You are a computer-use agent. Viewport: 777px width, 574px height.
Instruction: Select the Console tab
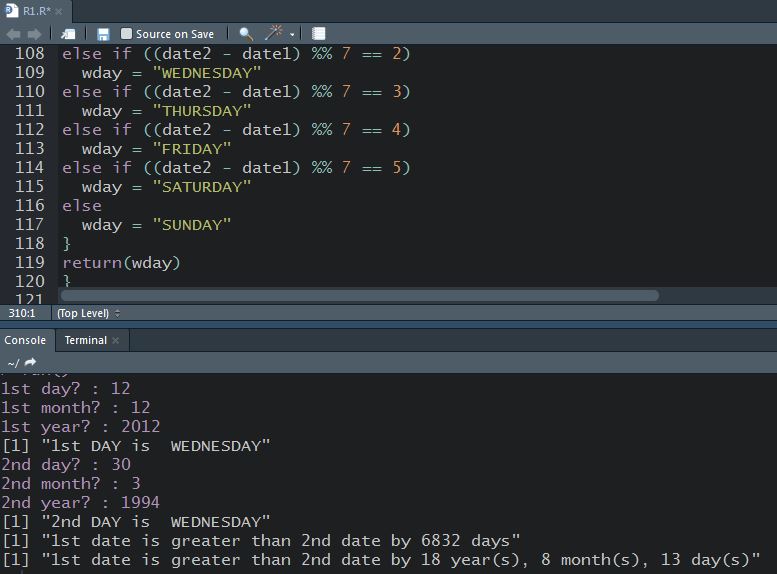[x=25, y=340]
